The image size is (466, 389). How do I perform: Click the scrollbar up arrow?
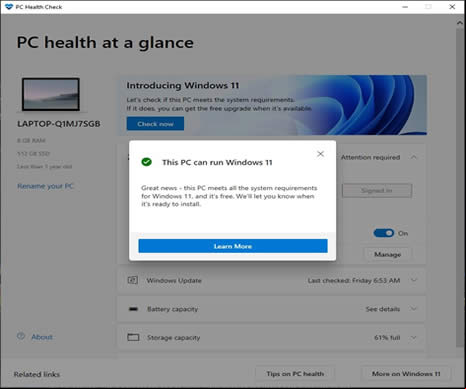[x=460, y=23]
